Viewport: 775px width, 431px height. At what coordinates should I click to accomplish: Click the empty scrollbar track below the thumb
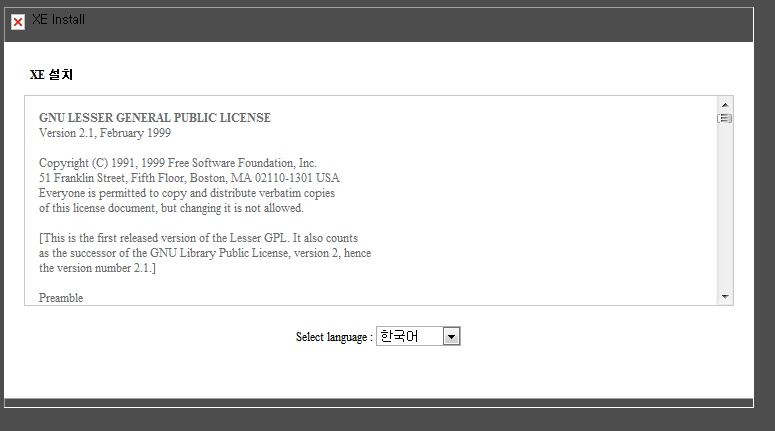pyautogui.click(x=725, y=210)
